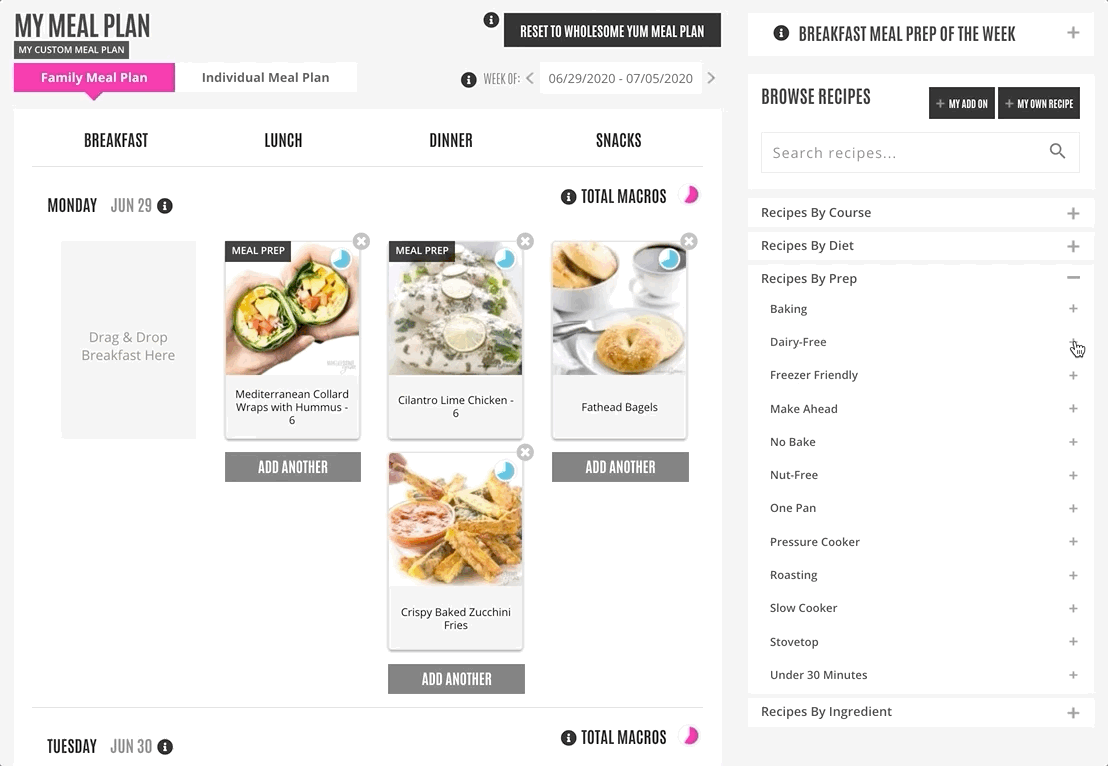Go to the next week arrow
Screen dimensions: 1108x766
pyautogui.click(x=711, y=78)
